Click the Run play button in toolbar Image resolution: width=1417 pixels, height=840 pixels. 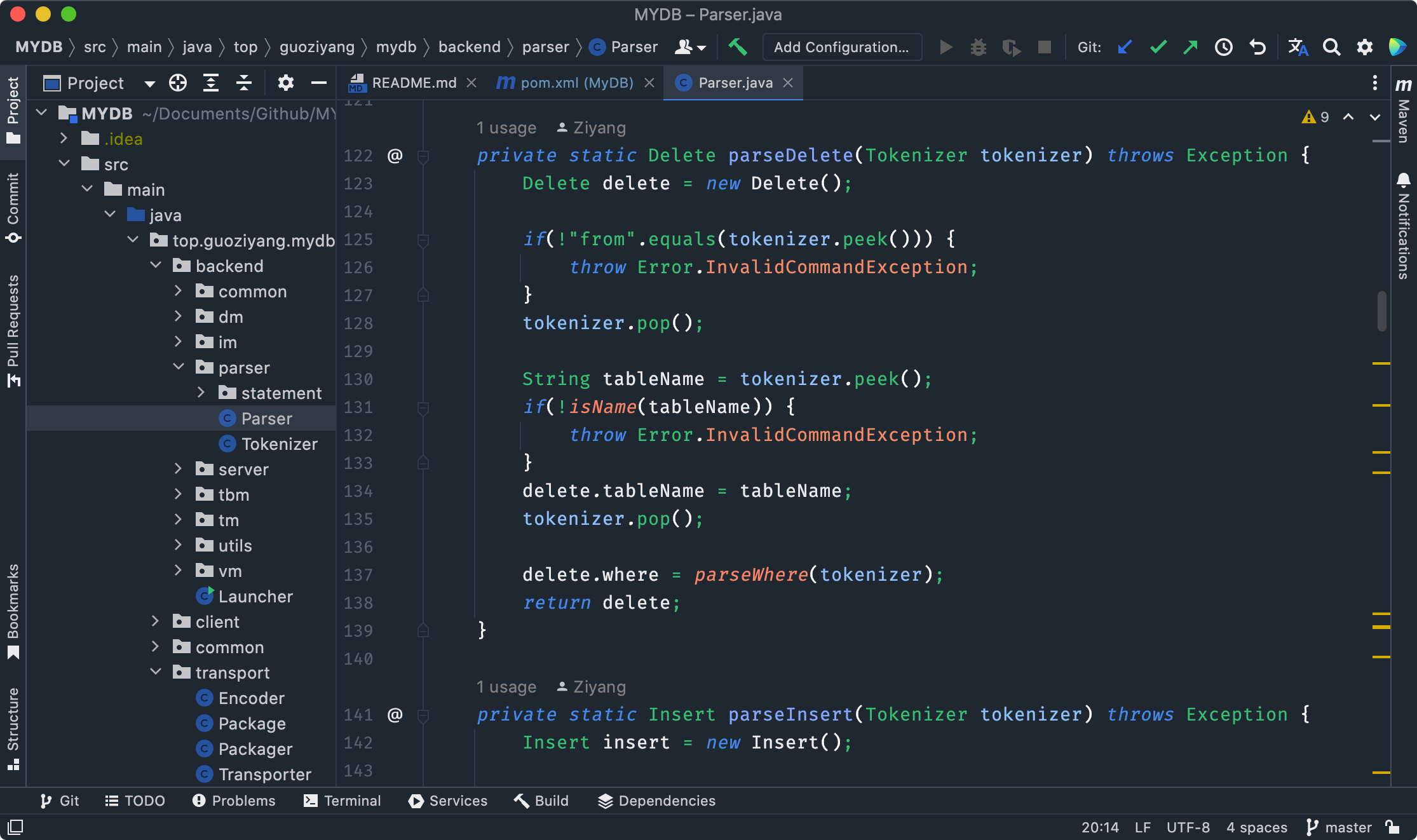pos(946,47)
